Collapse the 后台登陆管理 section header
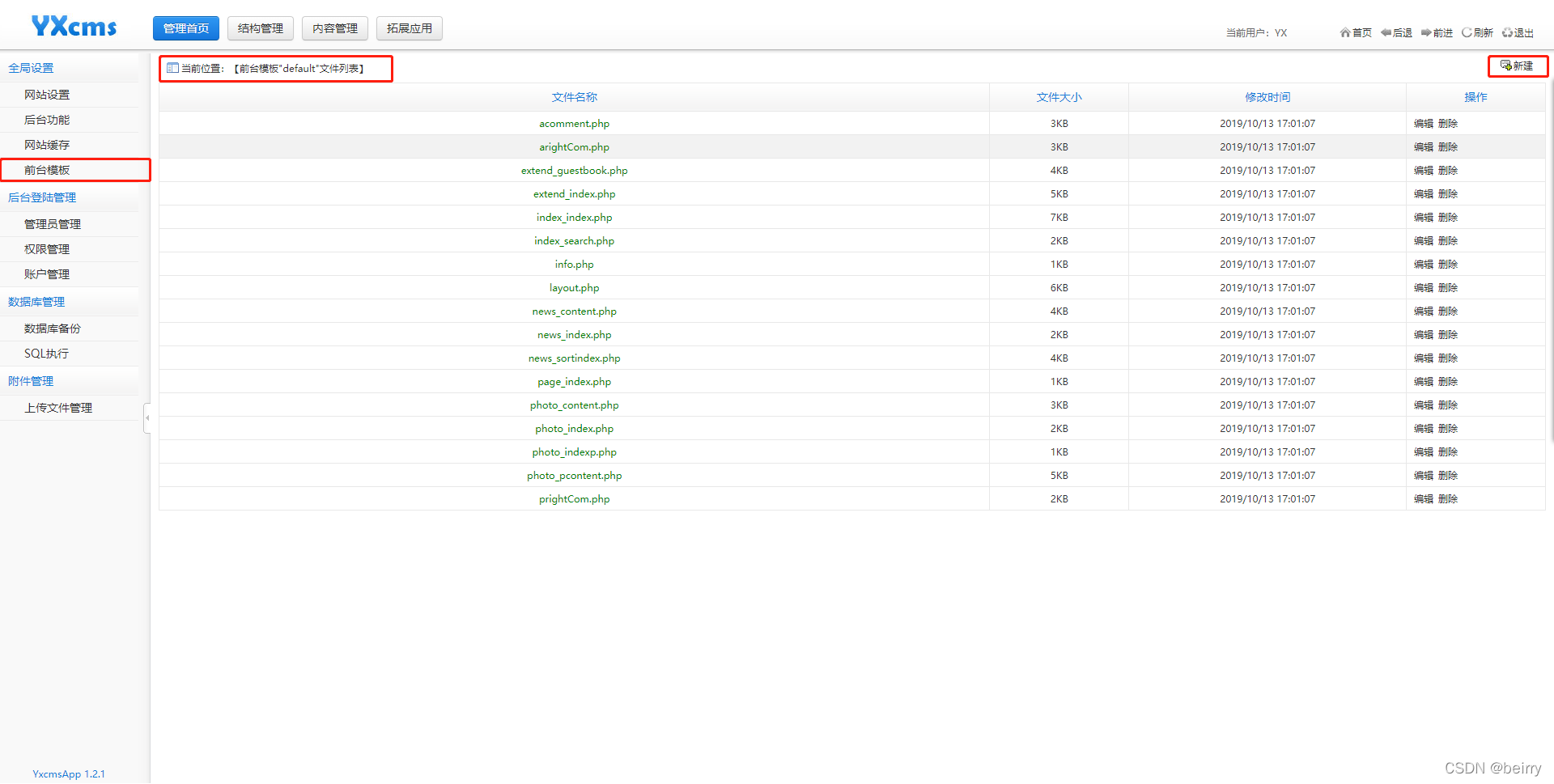Screen dimensions: 1554x784 coord(42,198)
